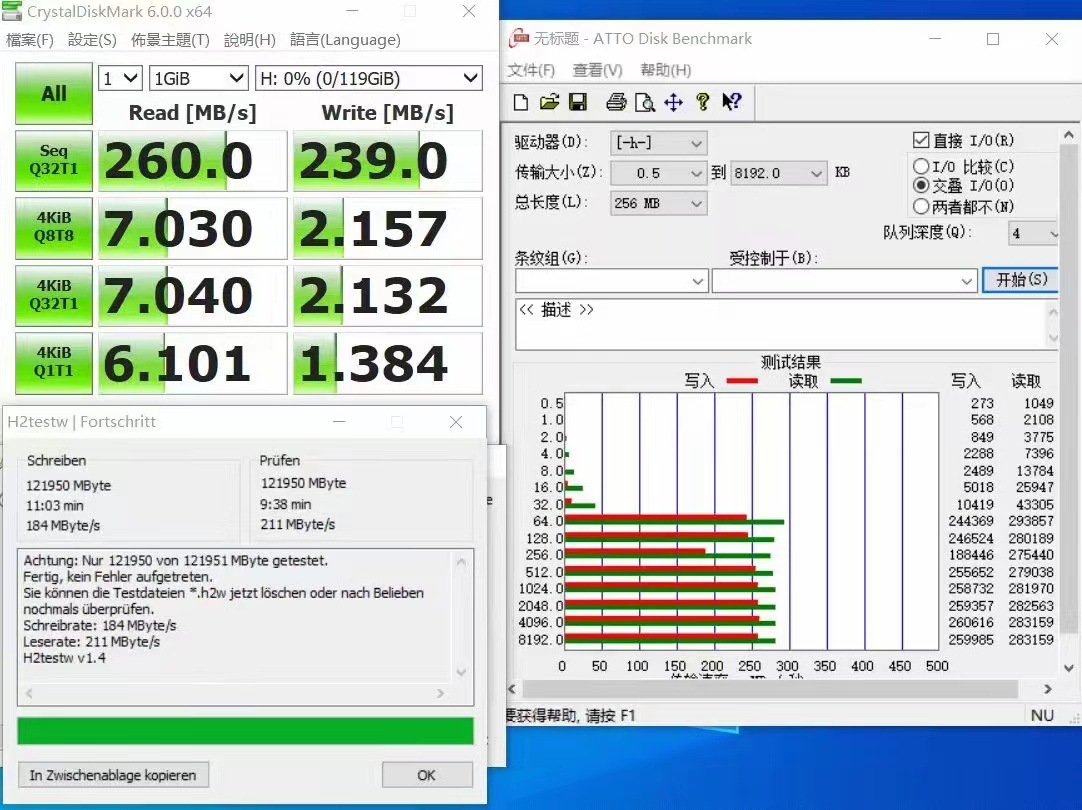Open the 受控制于 dropdown
This screenshot has height=810, width=1082.
click(845, 281)
